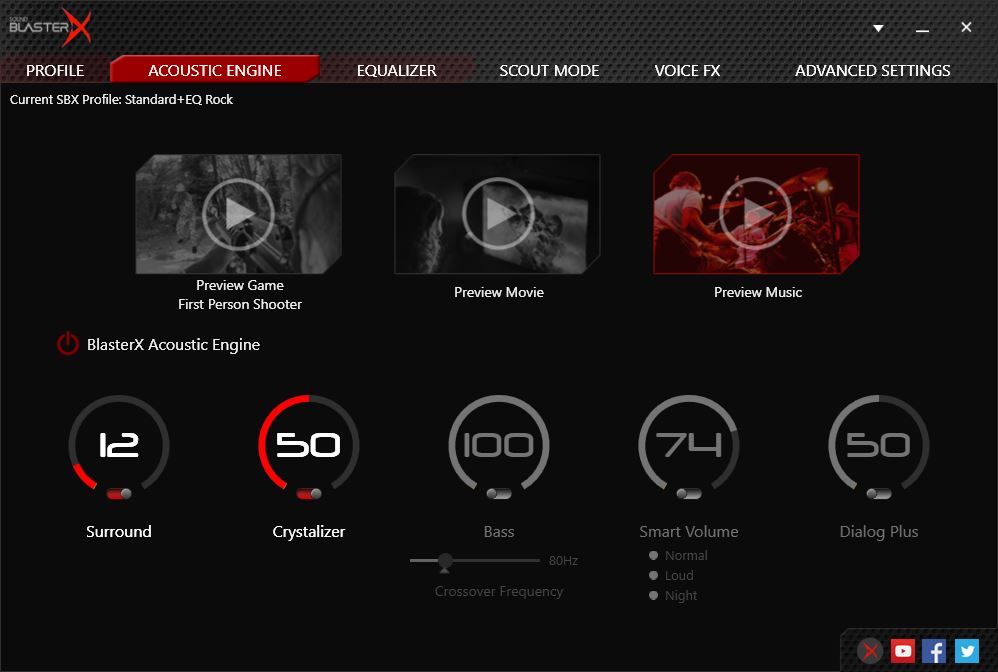The image size is (998, 672).
Task: Go to the Scout Mode tab
Action: pos(549,70)
